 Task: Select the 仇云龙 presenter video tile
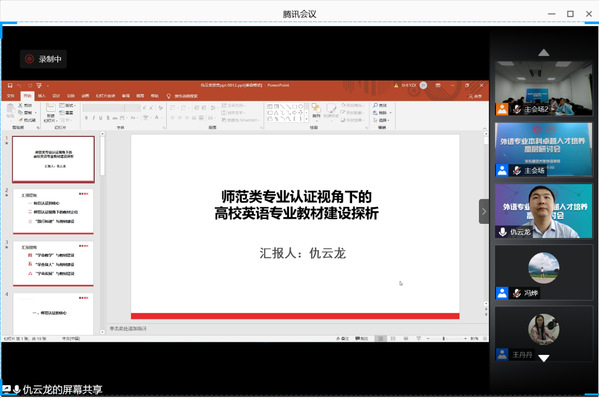coord(543,211)
